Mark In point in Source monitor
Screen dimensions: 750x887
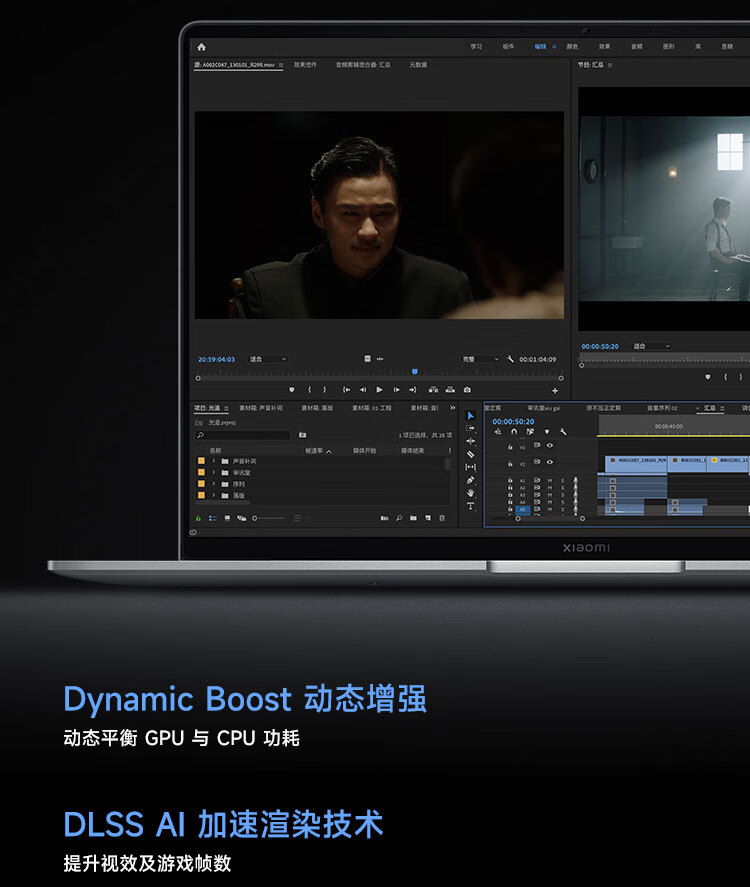pyautogui.click(x=309, y=390)
